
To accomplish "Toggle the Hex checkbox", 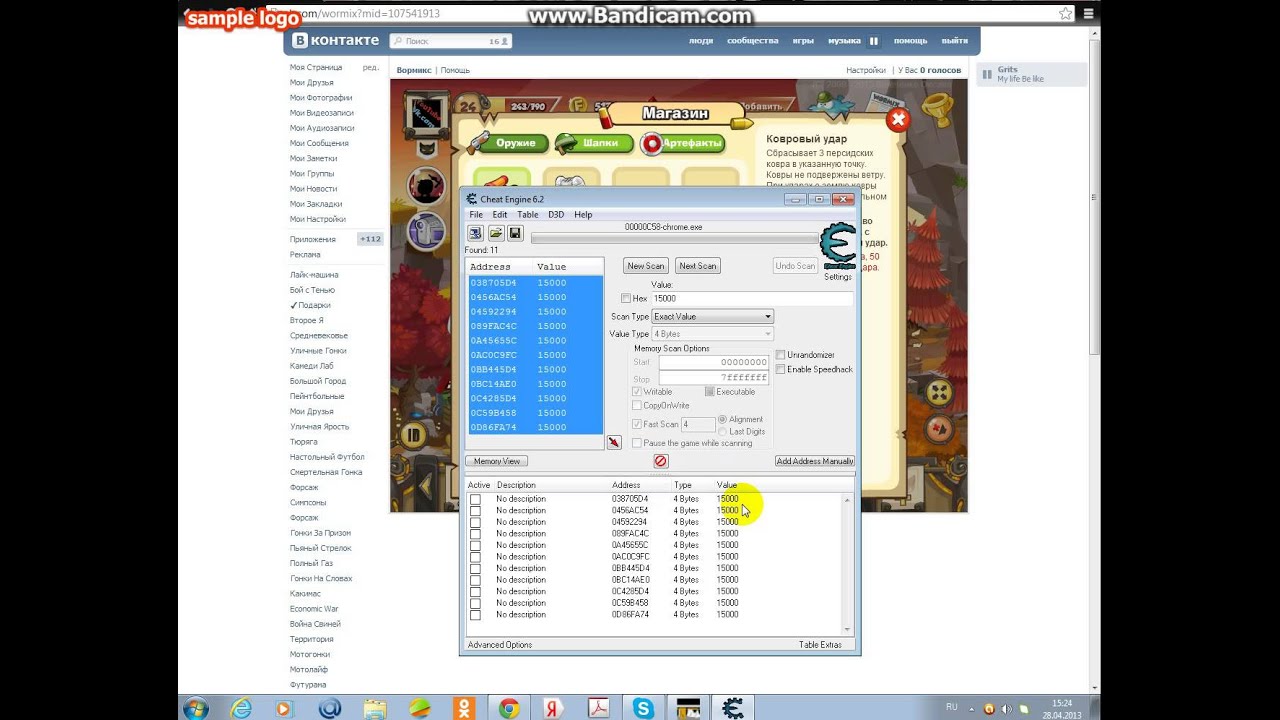I will [x=626, y=298].
